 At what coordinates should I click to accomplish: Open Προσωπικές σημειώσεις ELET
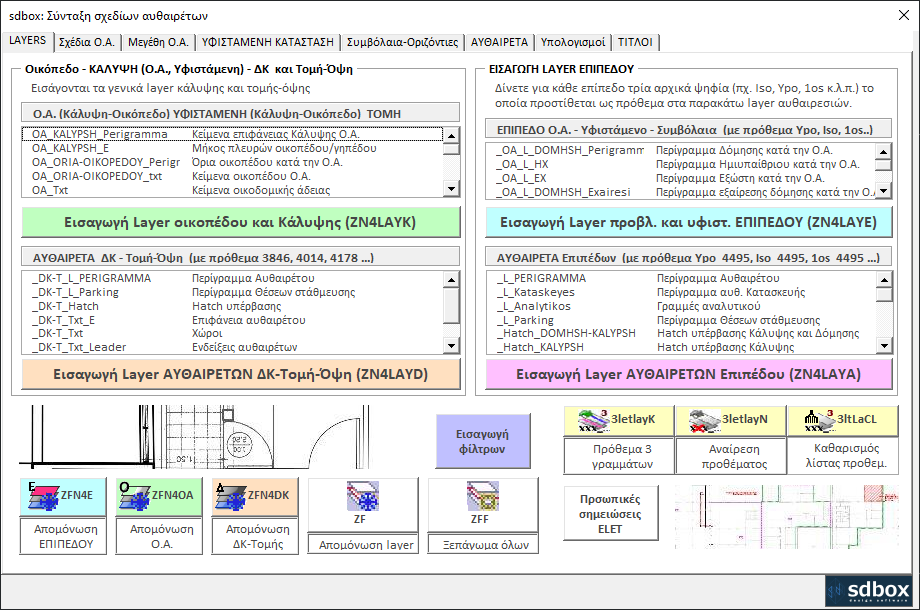(610, 514)
